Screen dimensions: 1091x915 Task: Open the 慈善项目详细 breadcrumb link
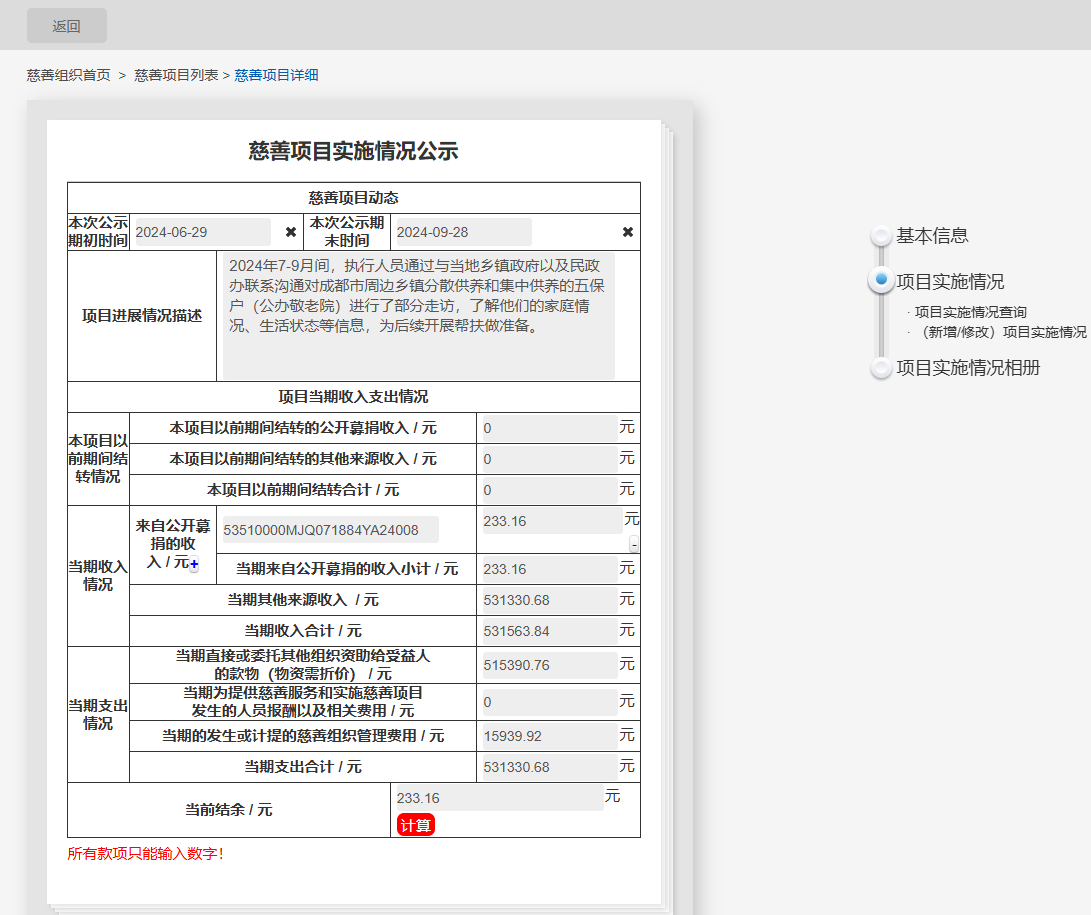pos(276,75)
